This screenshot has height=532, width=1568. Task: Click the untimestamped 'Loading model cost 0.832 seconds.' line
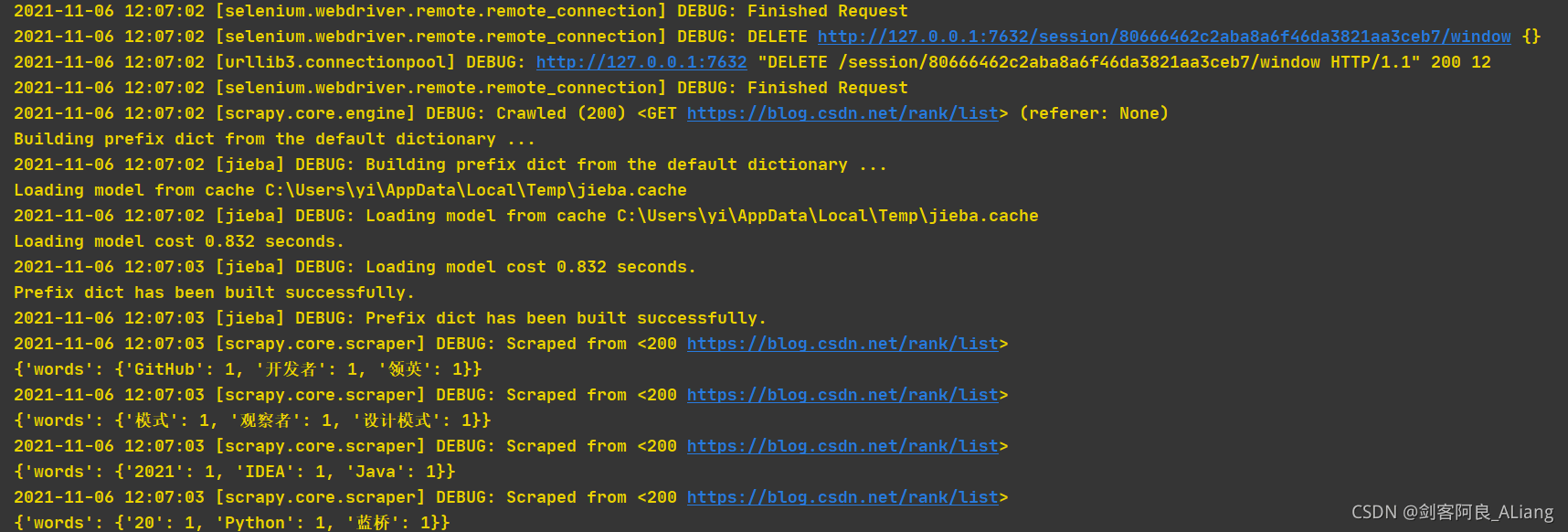click(x=179, y=241)
